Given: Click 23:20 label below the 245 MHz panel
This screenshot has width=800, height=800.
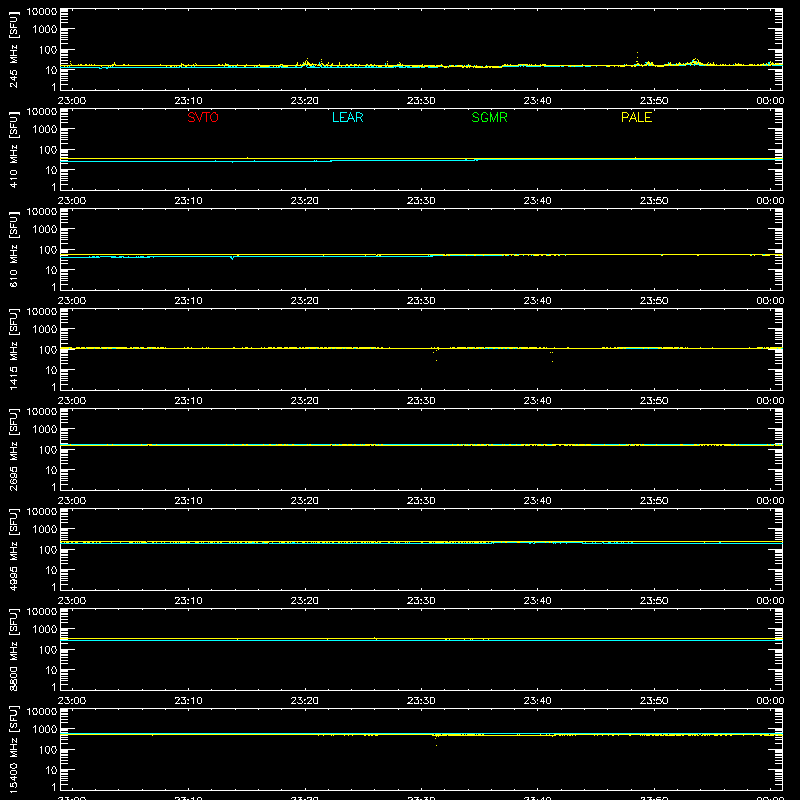Looking at the screenshot, I should [x=305, y=101].
